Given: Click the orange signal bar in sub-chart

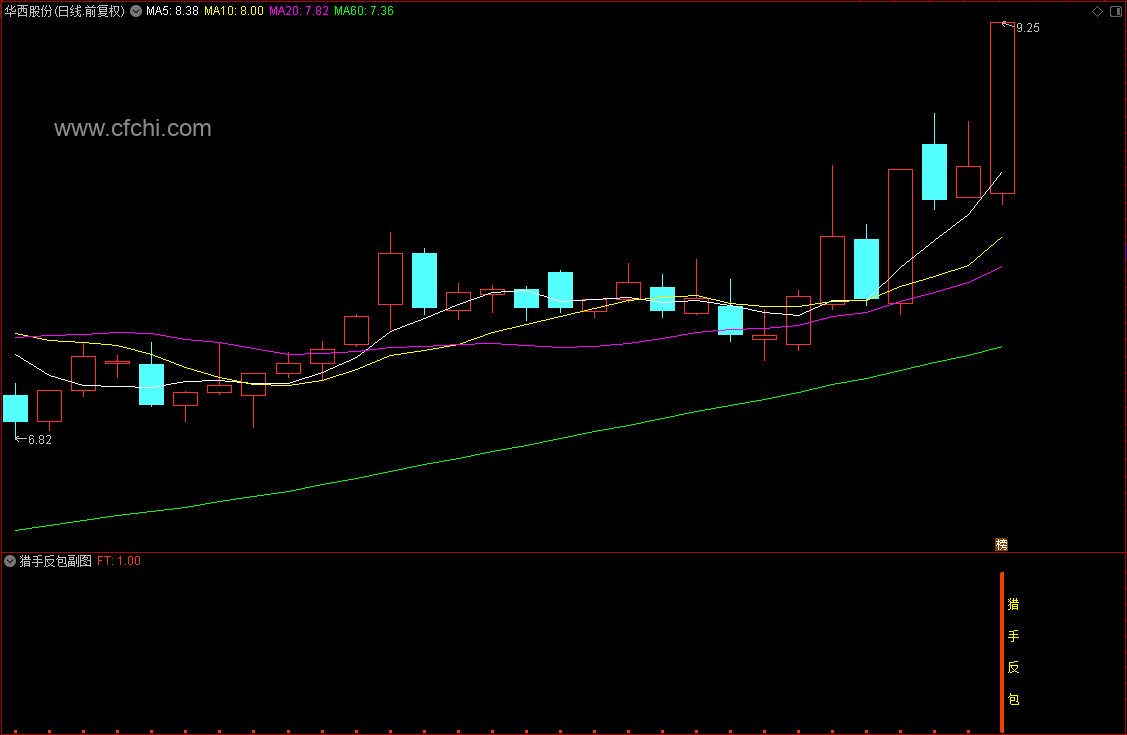Looking at the screenshot, I should pos(1002,652).
